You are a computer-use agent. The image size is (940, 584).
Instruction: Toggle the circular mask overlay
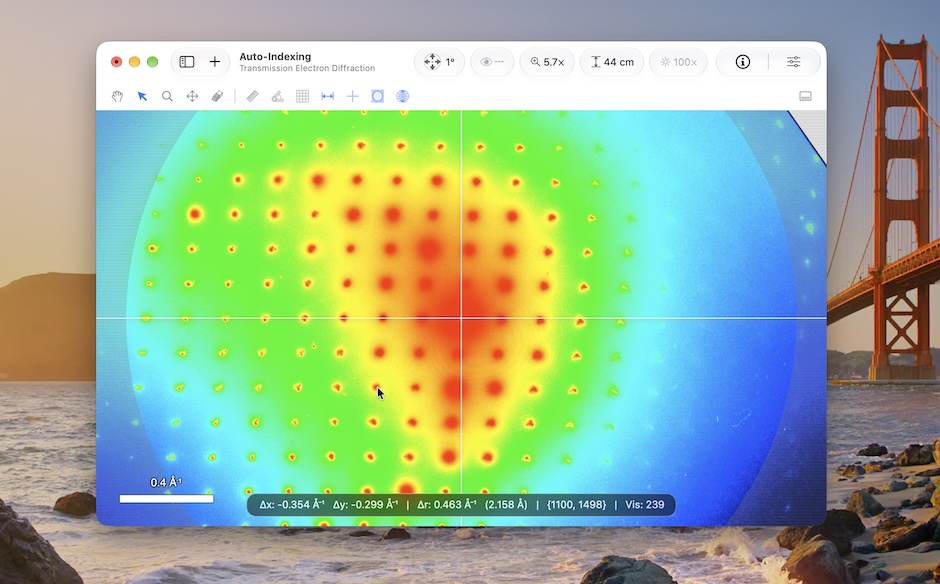coord(378,96)
